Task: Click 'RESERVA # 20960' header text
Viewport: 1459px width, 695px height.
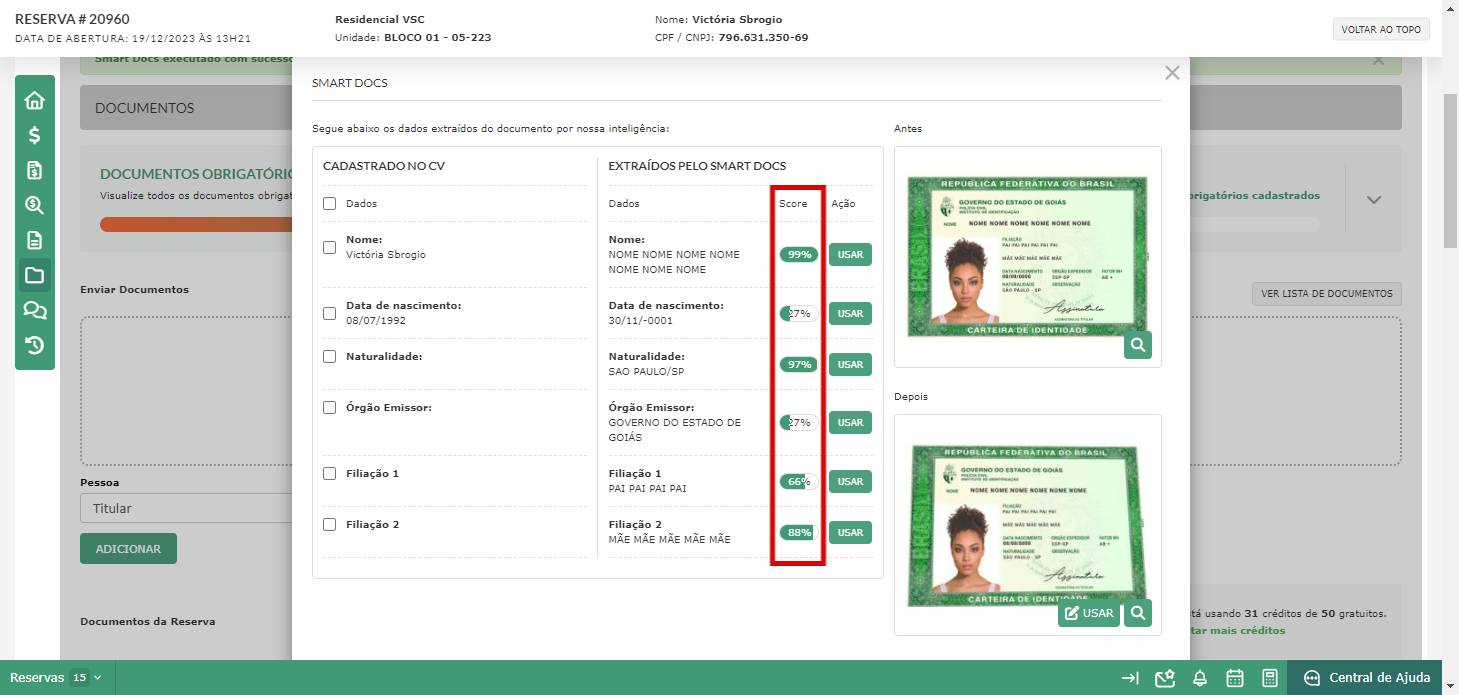Action: (x=72, y=19)
